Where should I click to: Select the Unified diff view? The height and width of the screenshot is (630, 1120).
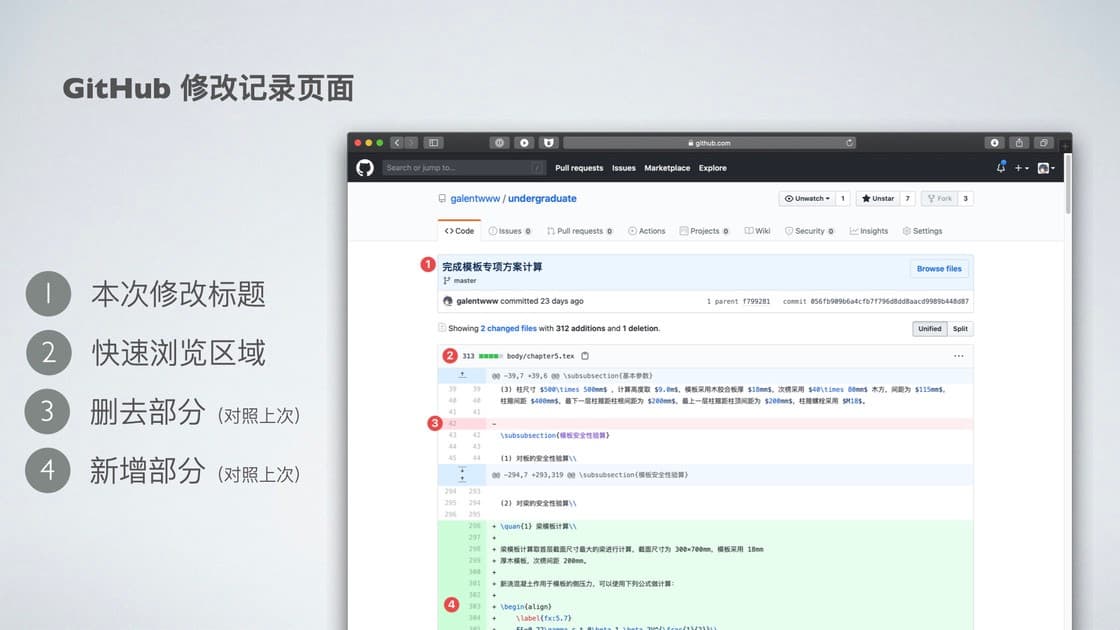point(929,329)
